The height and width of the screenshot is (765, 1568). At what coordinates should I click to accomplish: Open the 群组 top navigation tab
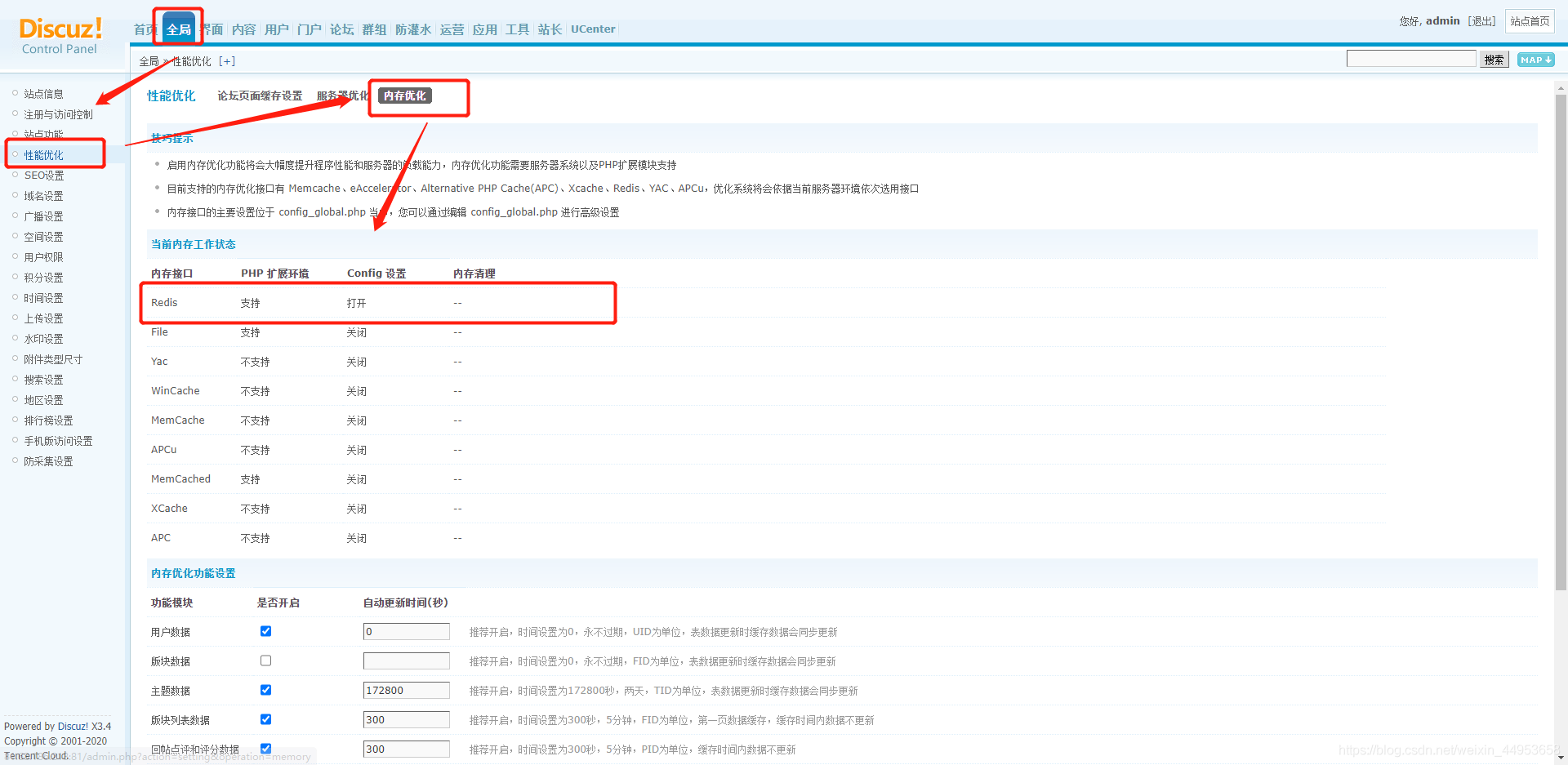point(375,29)
